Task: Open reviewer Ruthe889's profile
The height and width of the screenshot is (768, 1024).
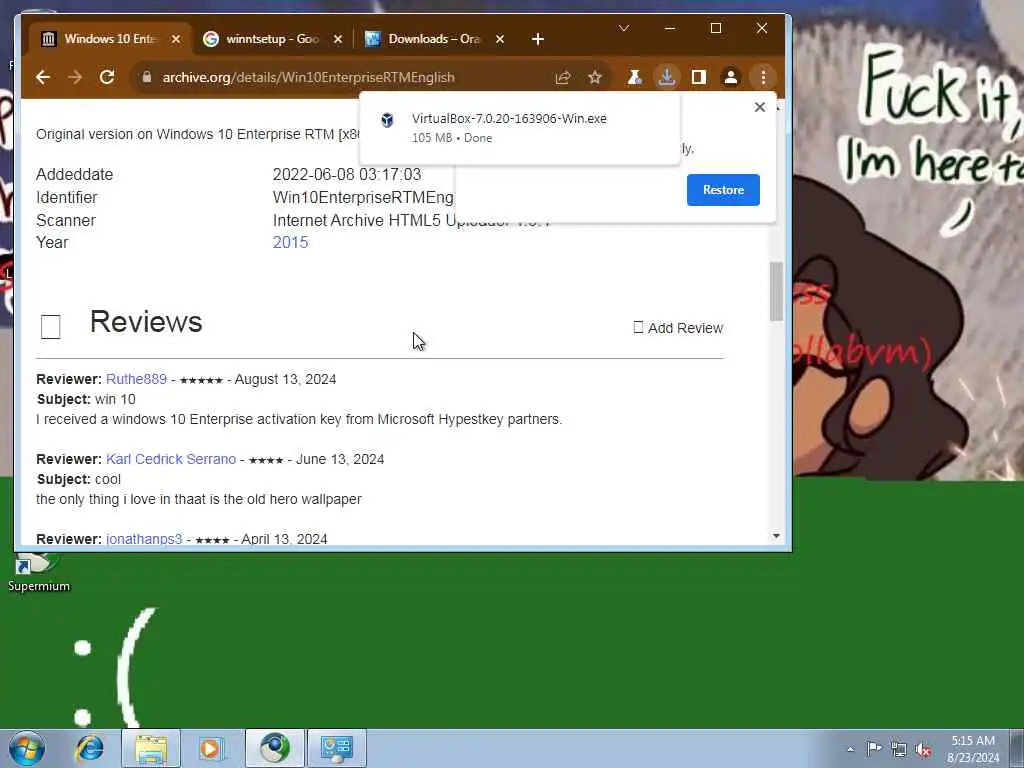Action: [x=136, y=379]
